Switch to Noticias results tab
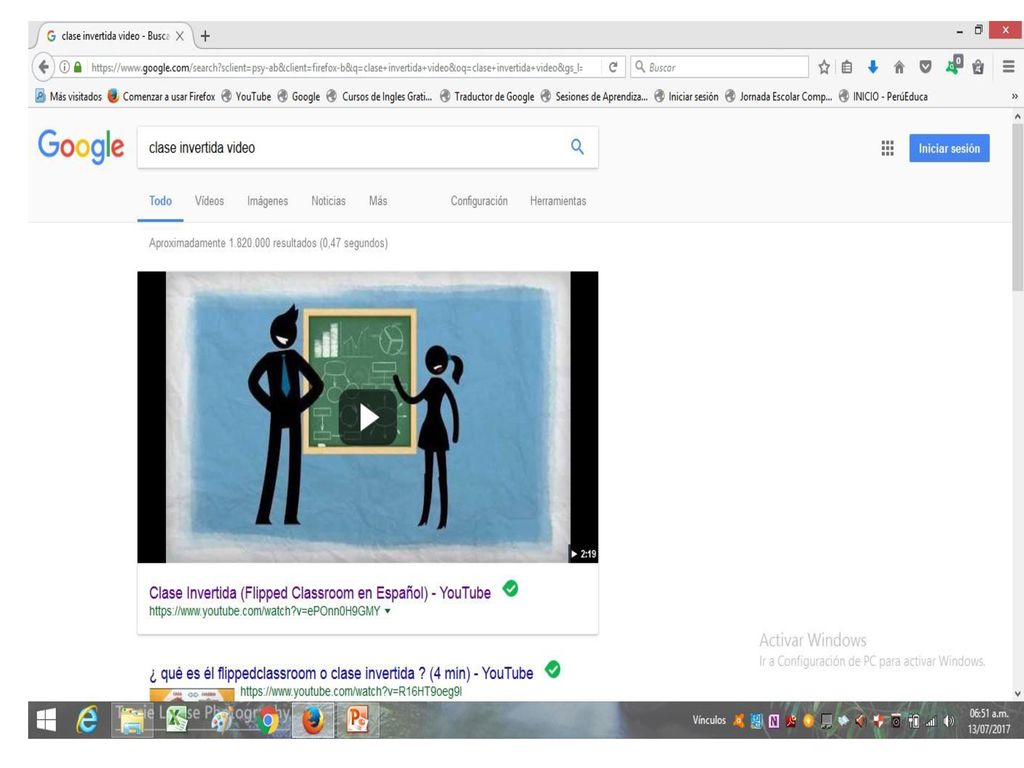This screenshot has width=1024, height=768. 328,201
